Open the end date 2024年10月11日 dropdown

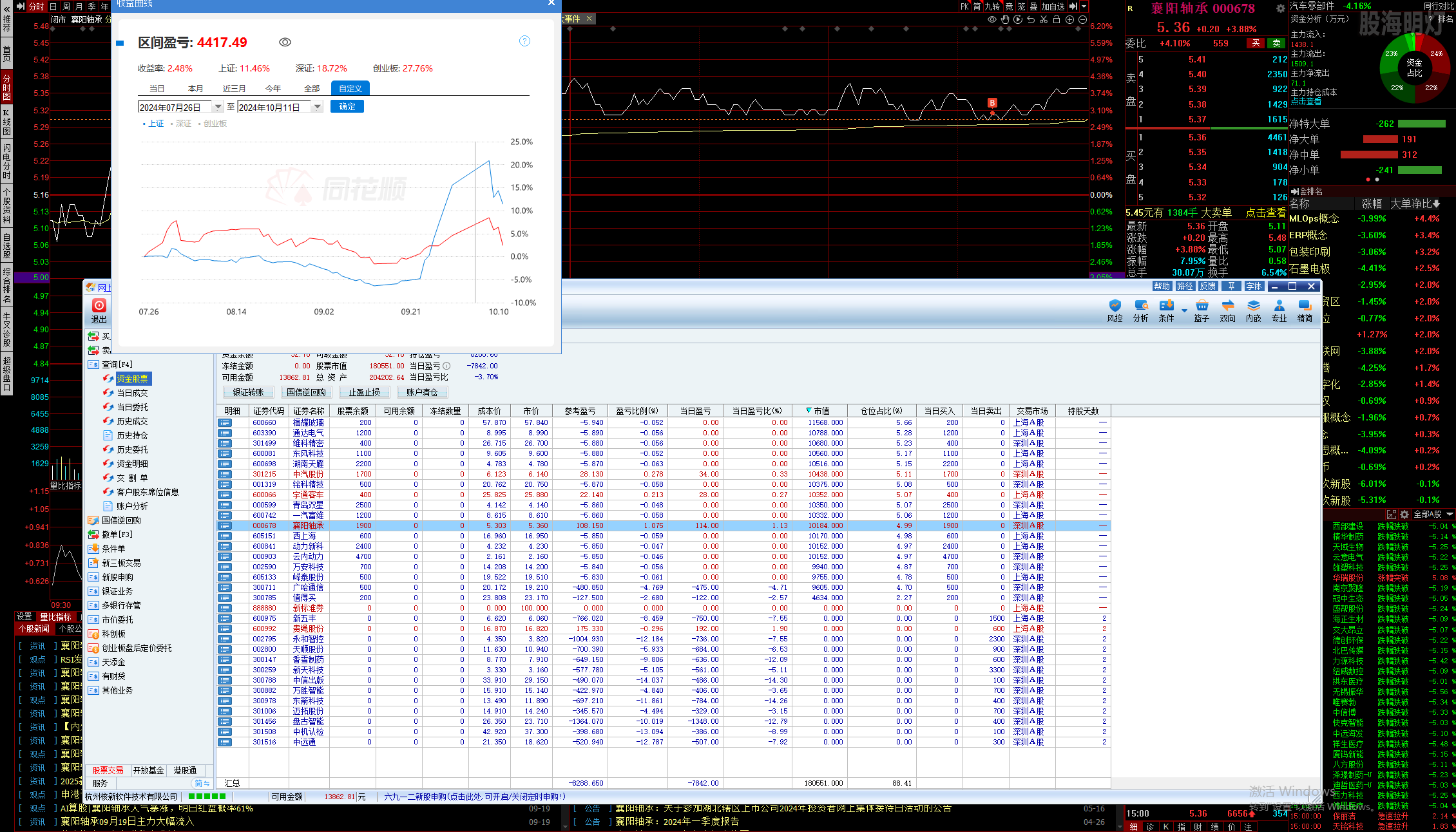tap(317, 107)
